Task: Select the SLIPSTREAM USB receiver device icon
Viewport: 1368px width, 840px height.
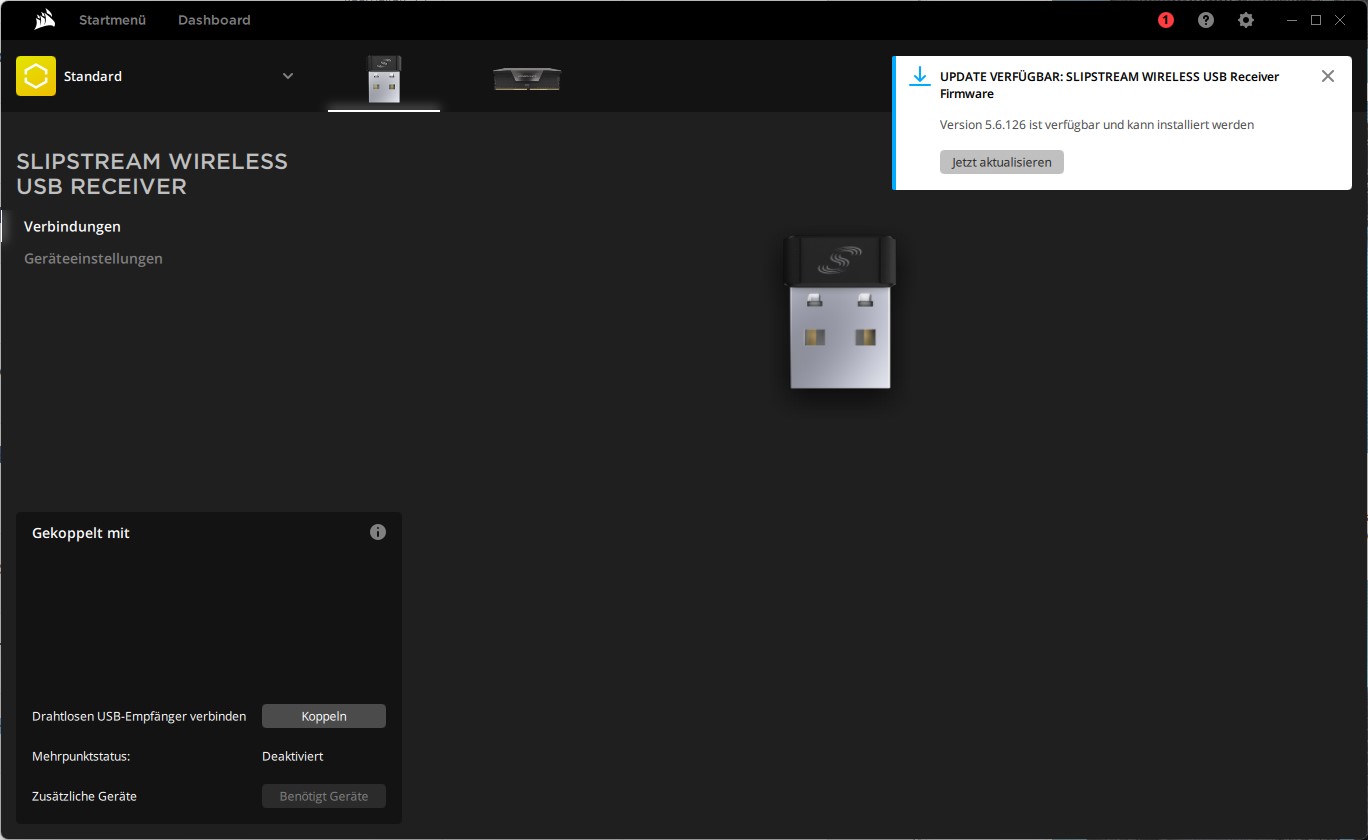Action: [x=384, y=77]
